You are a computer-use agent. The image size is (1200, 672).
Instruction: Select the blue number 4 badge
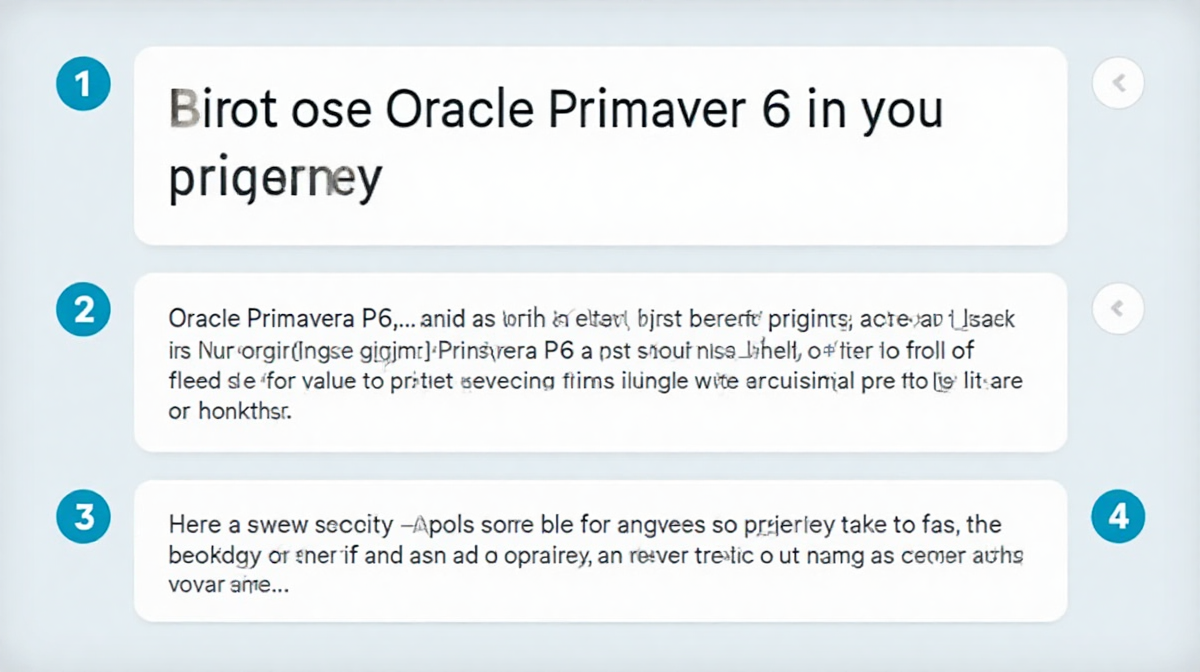click(1118, 517)
